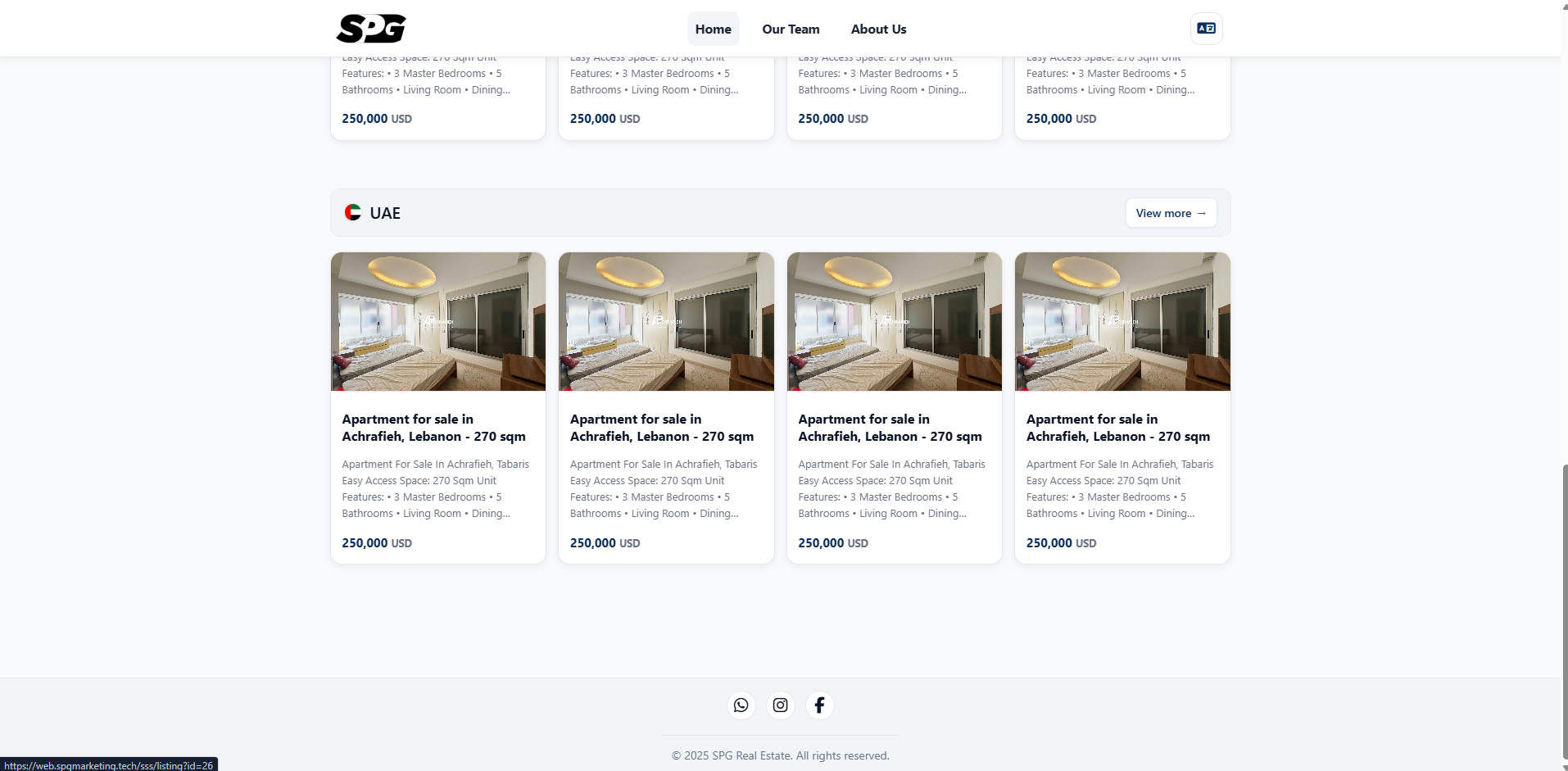Click the UAE flag icon
The height and width of the screenshot is (771, 1568).
click(353, 213)
